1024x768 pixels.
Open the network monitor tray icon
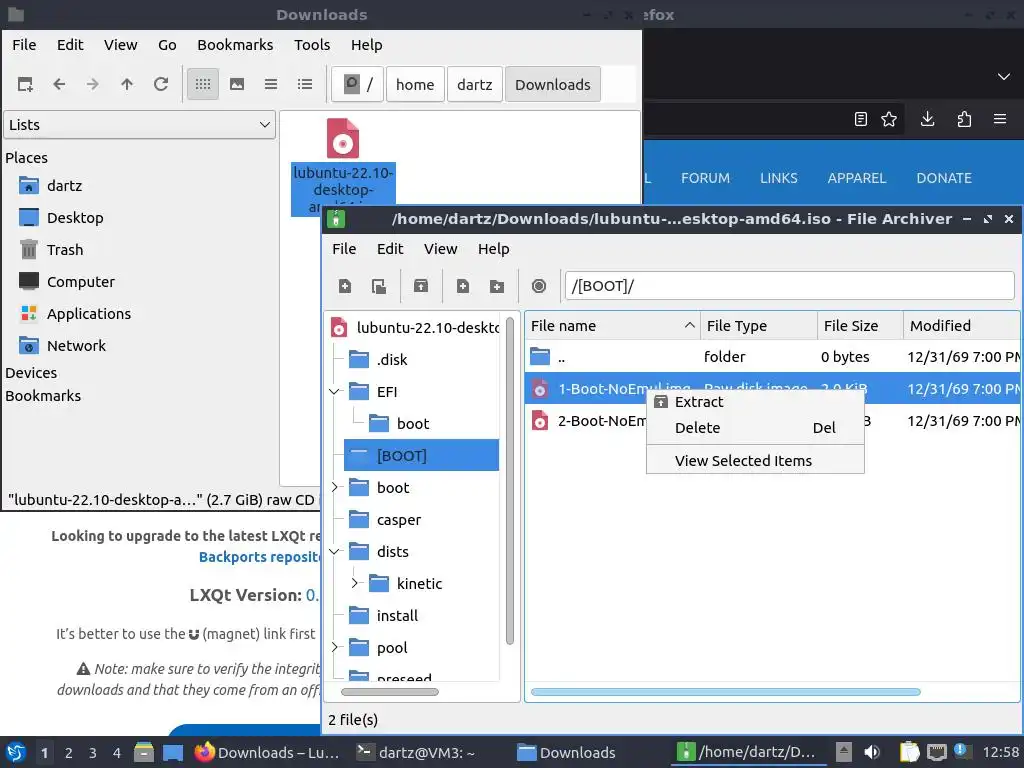[937, 752]
